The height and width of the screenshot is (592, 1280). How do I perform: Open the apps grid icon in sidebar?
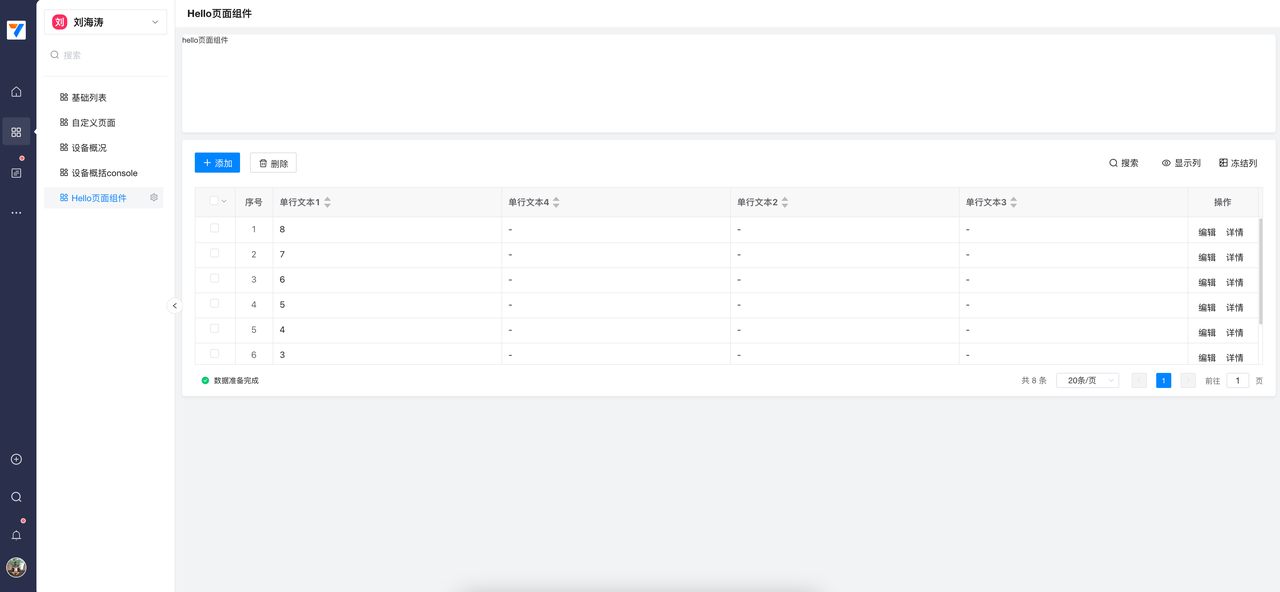(x=16, y=132)
